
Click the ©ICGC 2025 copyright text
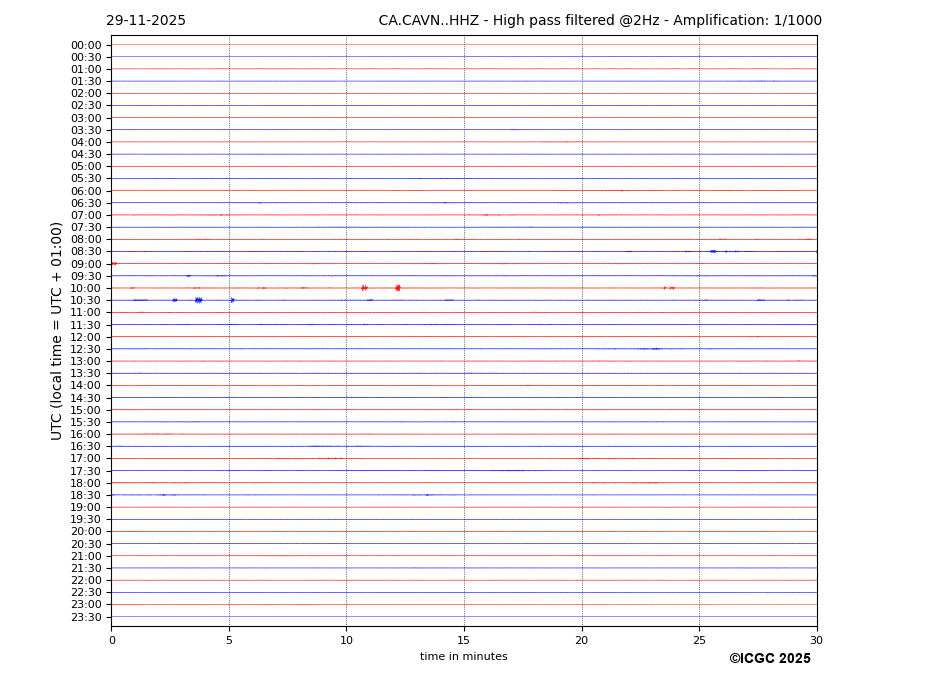click(769, 659)
